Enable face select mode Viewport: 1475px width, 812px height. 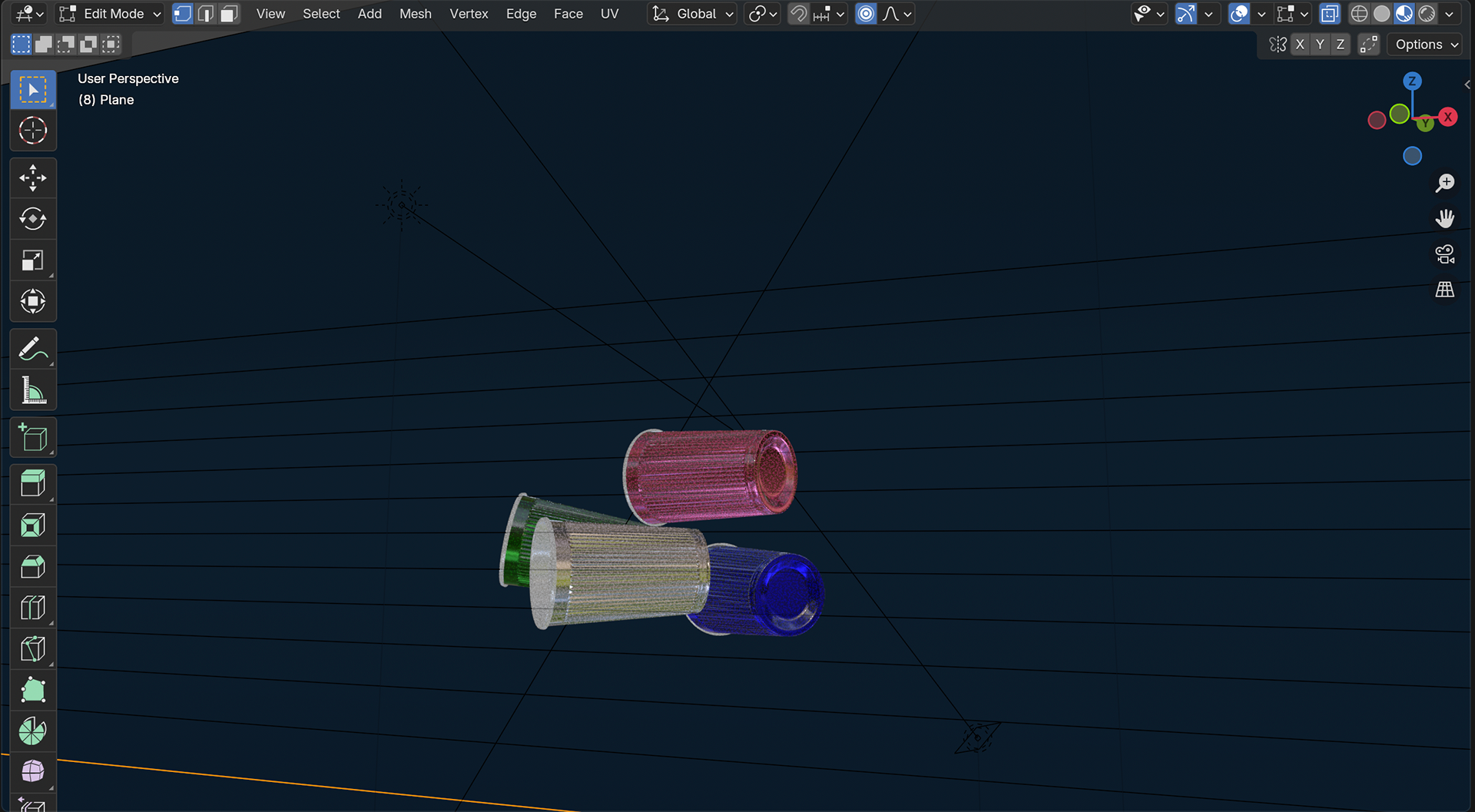click(229, 14)
